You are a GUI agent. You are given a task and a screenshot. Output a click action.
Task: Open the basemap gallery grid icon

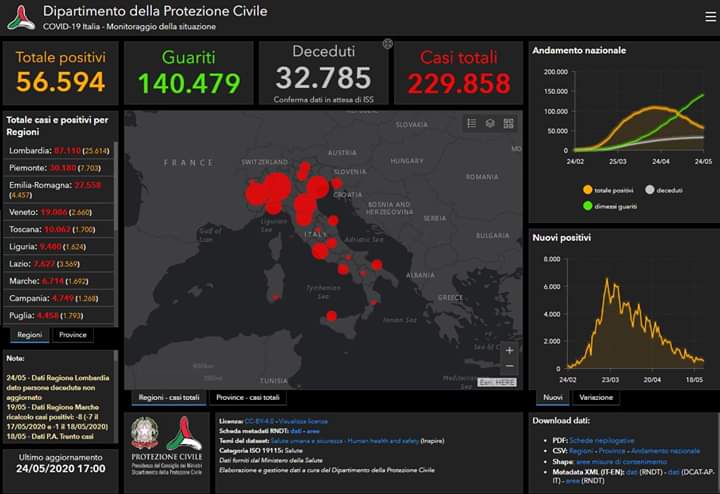point(509,123)
